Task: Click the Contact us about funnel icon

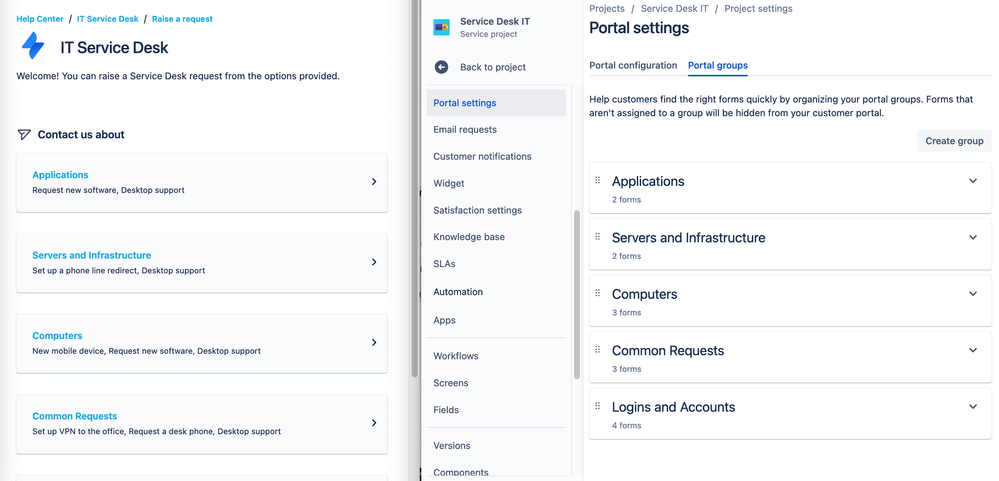Action: click(24, 134)
